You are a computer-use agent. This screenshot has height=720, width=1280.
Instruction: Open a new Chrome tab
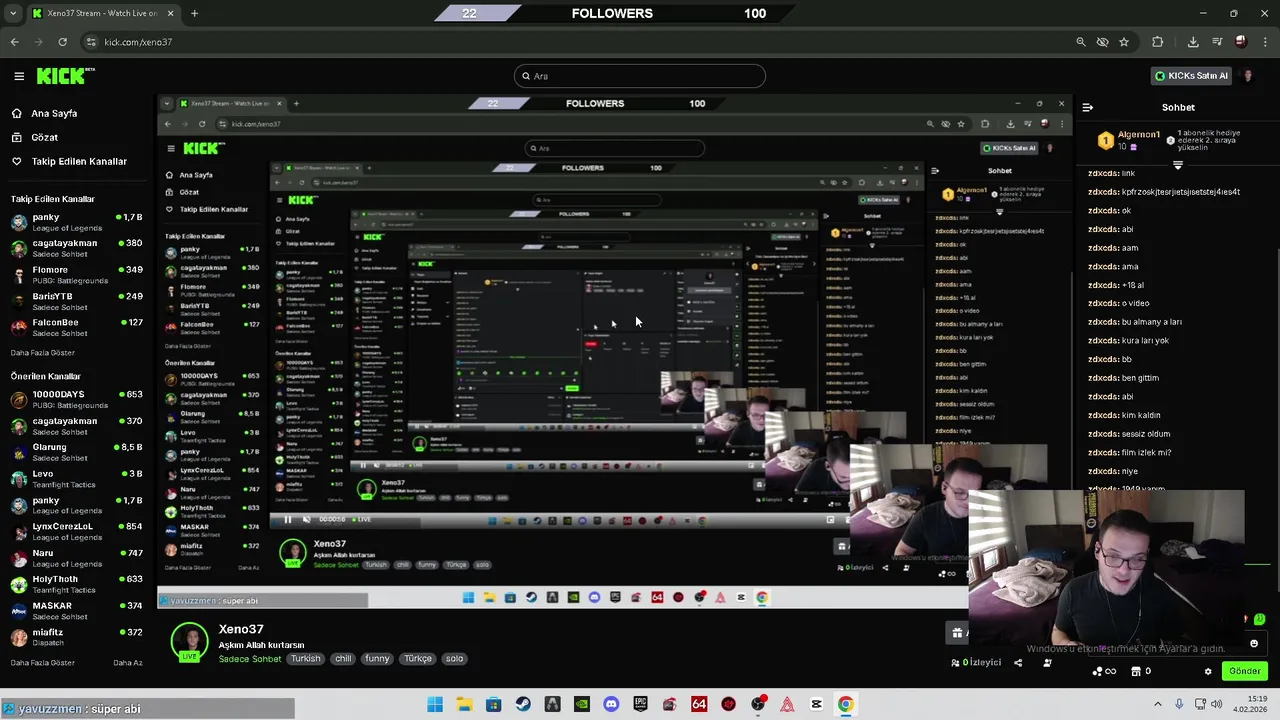click(x=194, y=13)
